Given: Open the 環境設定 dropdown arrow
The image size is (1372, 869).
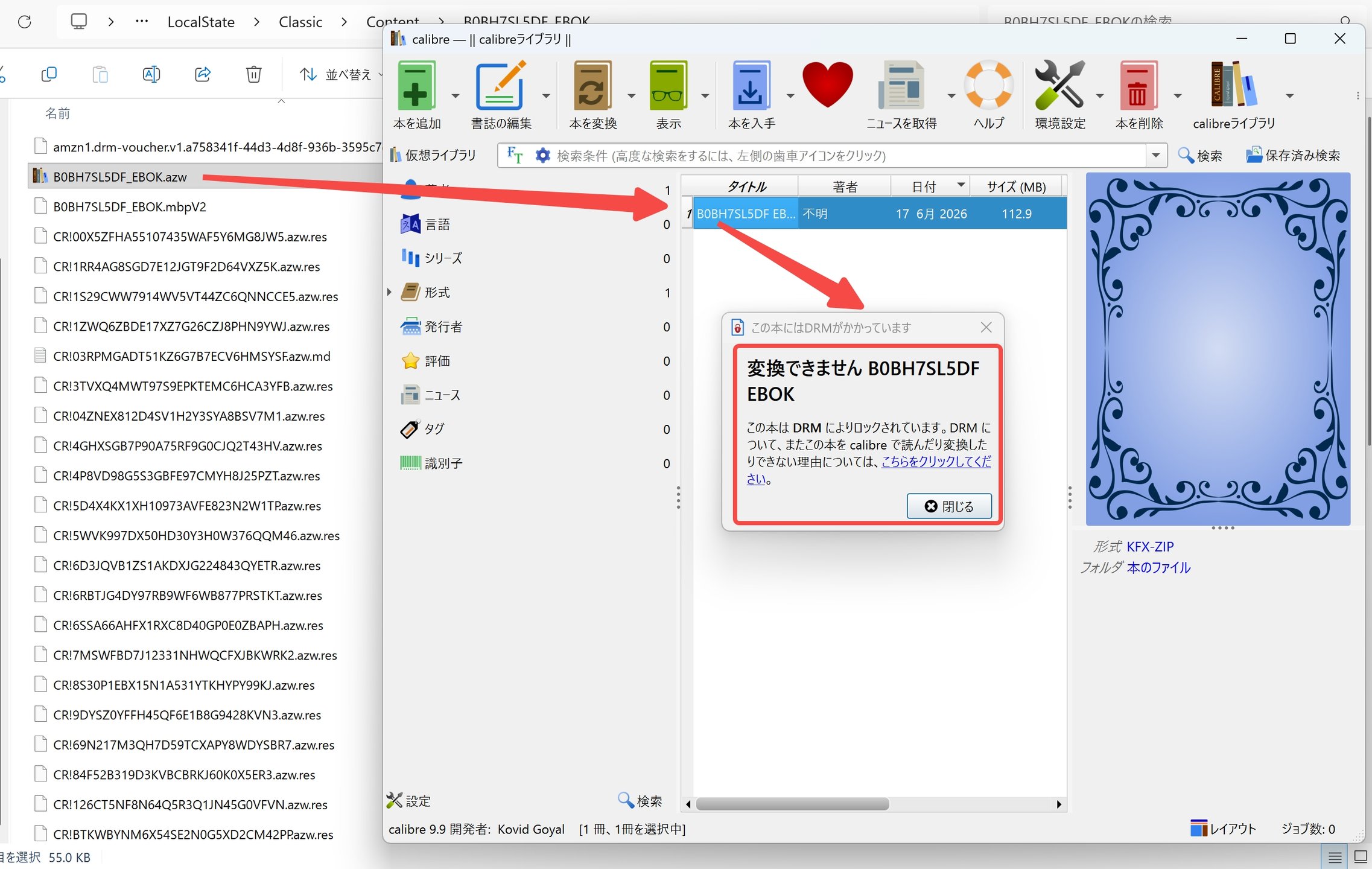Looking at the screenshot, I should [1100, 95].
